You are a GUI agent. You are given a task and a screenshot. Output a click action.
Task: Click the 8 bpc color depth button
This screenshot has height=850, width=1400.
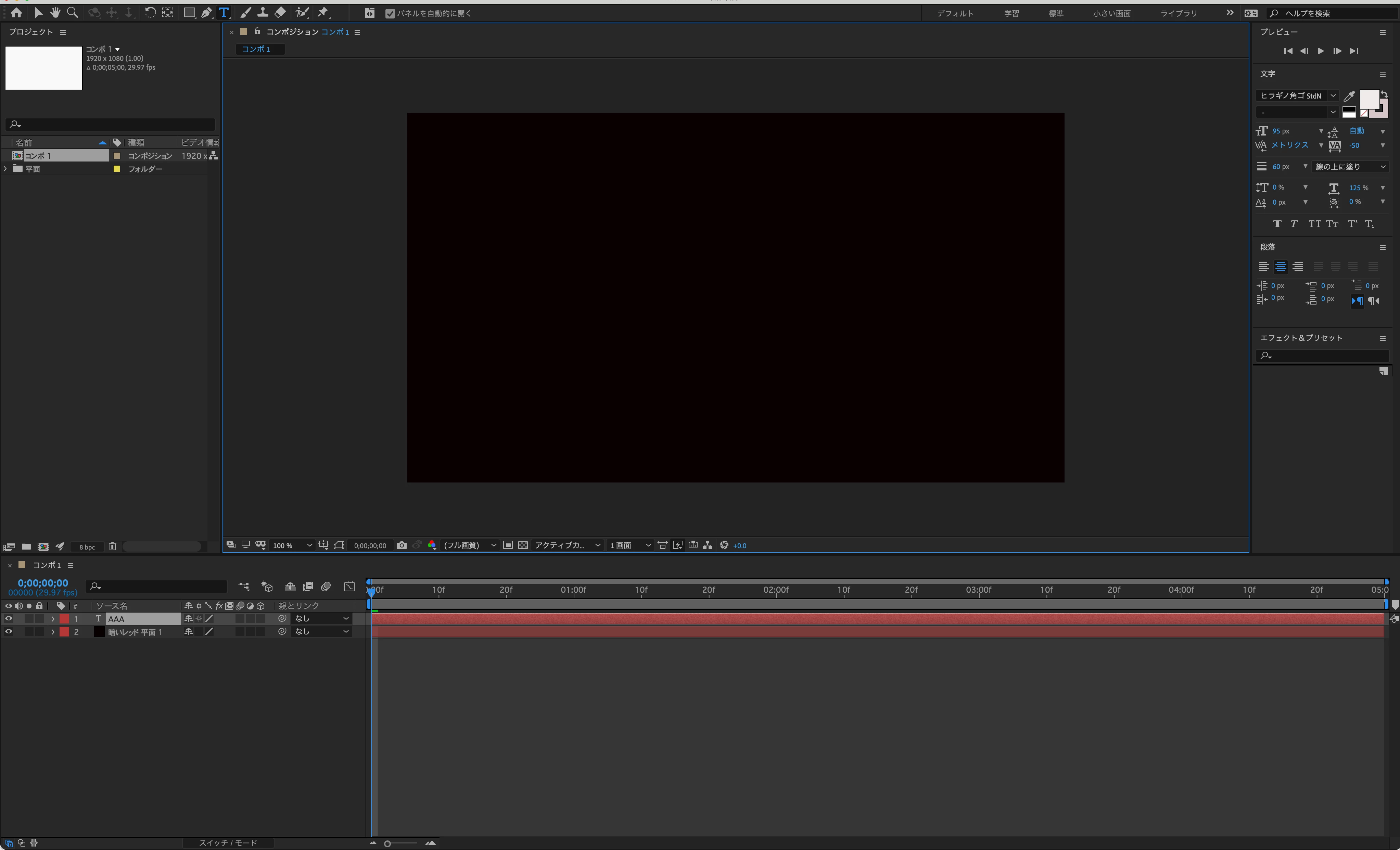point(87,547)
